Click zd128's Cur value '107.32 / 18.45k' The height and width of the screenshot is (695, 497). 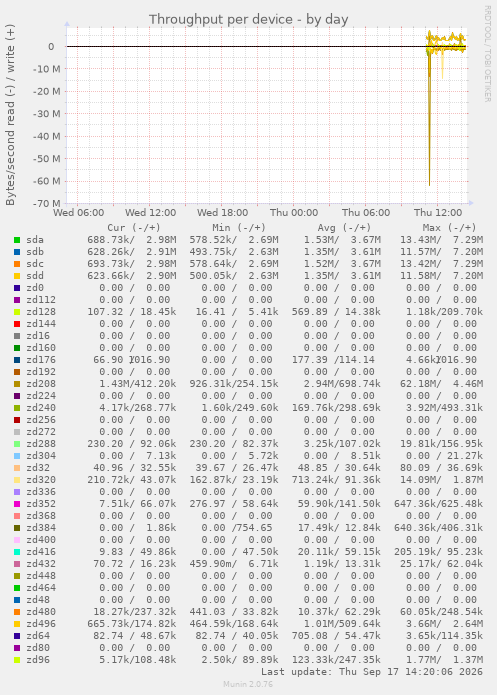click(132, 312)
